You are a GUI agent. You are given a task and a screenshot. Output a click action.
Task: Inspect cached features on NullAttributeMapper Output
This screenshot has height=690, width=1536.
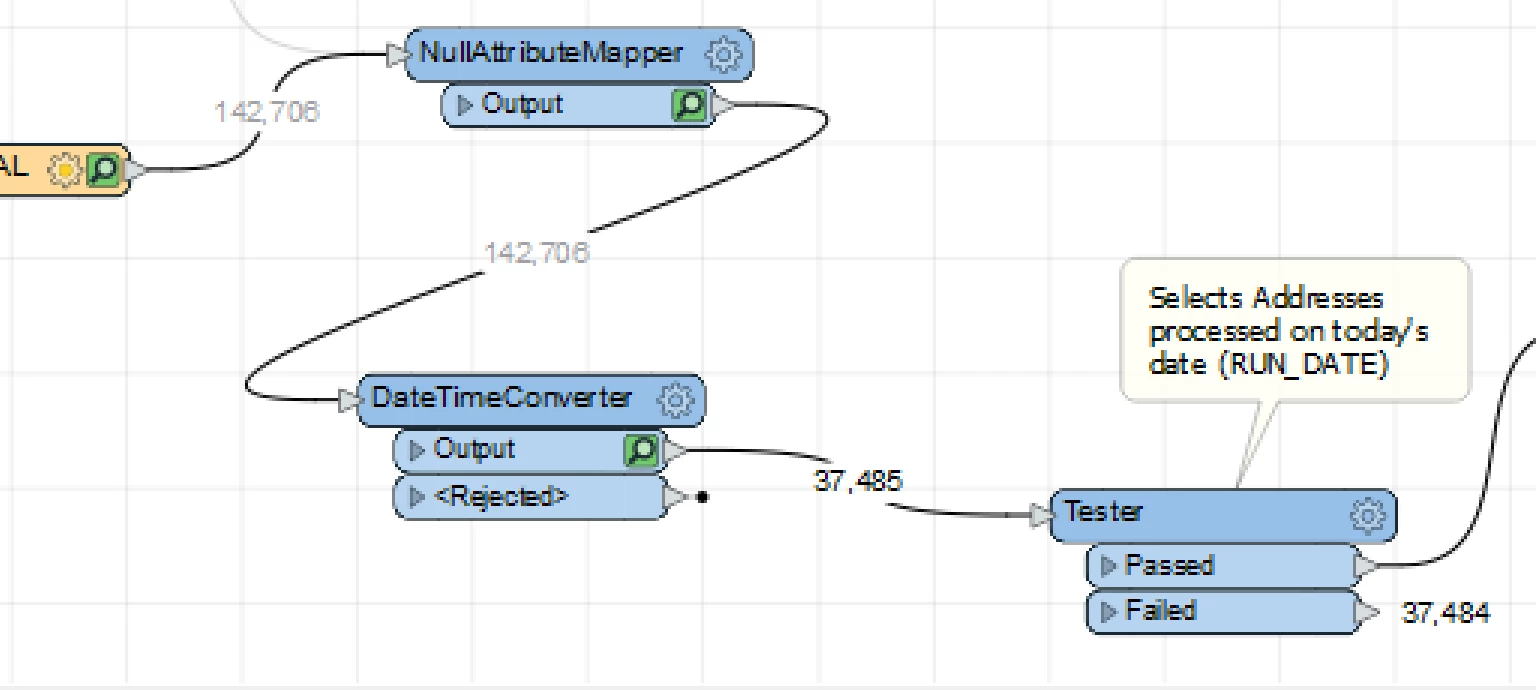690,105
